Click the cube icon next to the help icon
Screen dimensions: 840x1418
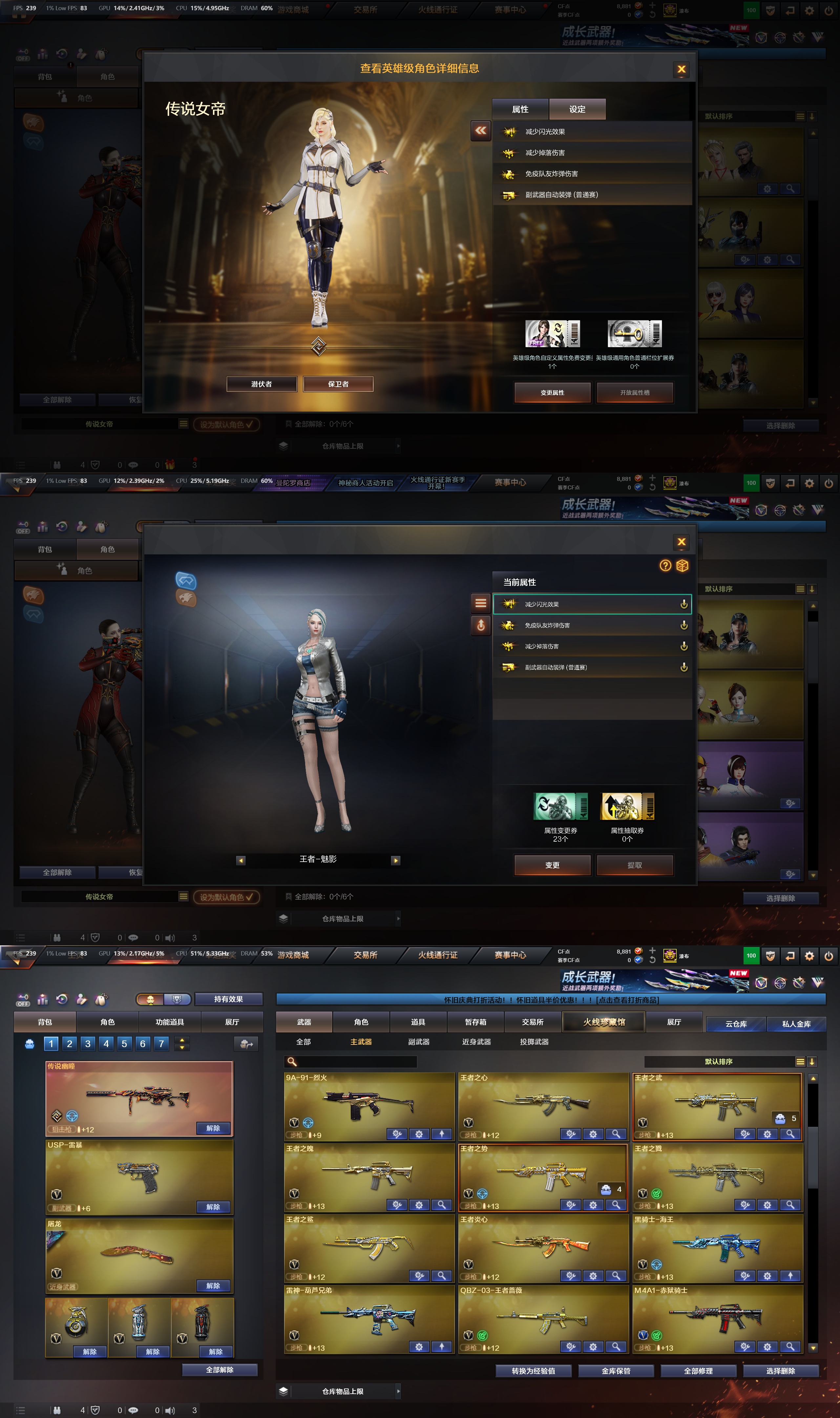682,566
